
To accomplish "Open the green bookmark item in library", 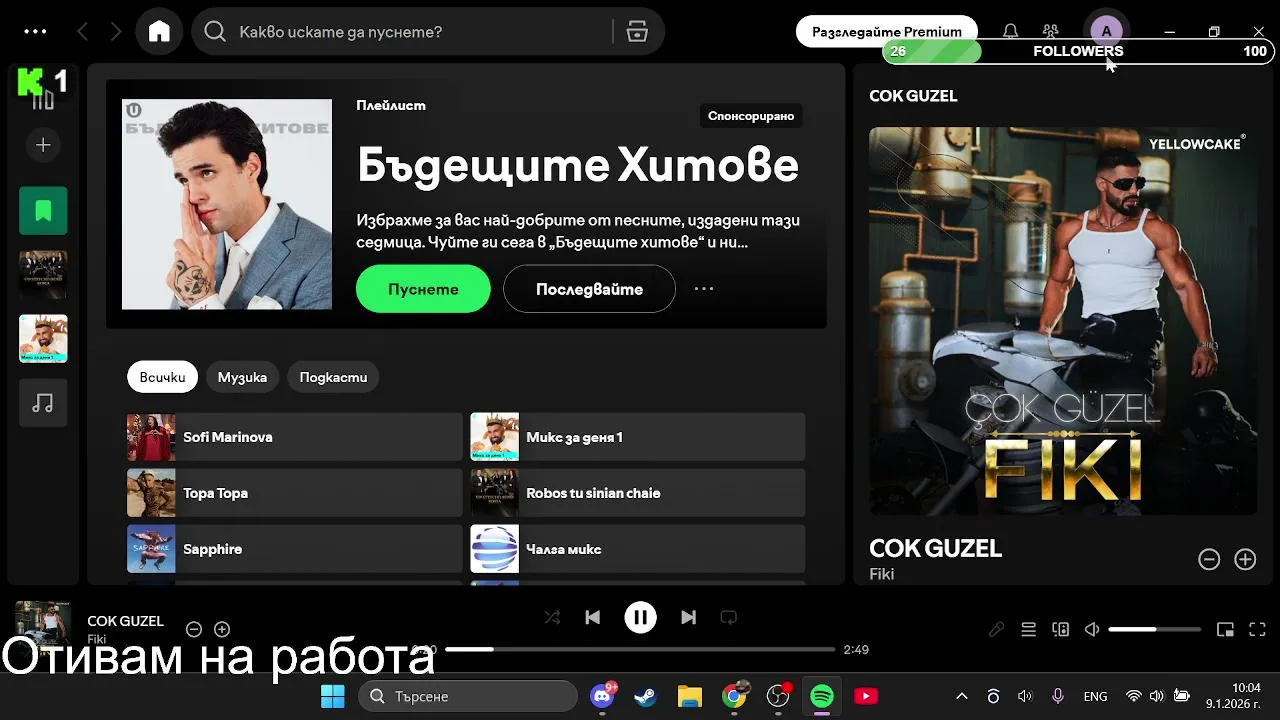I will coord(43,211).
